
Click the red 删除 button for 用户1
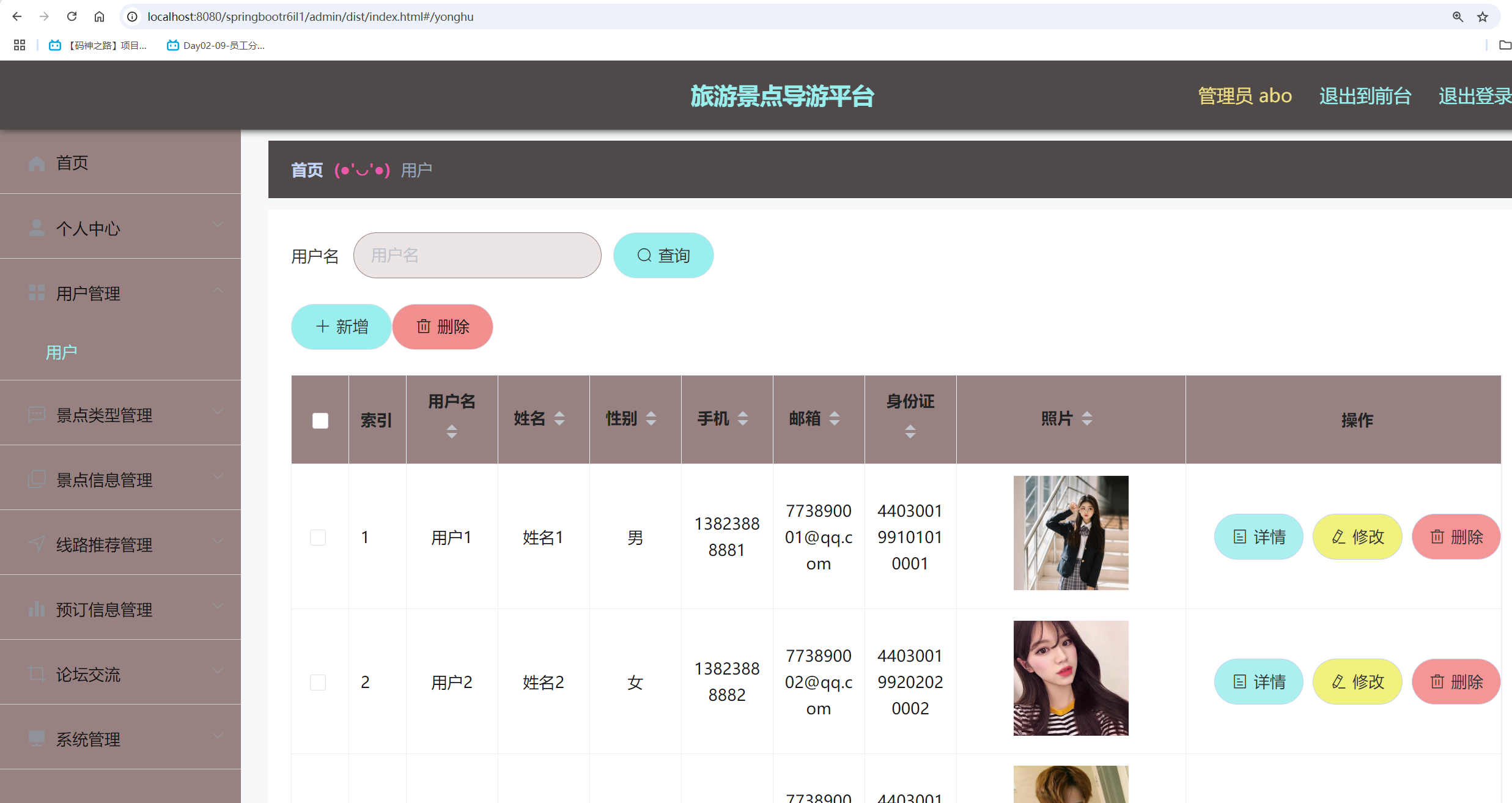[1456, 537]
